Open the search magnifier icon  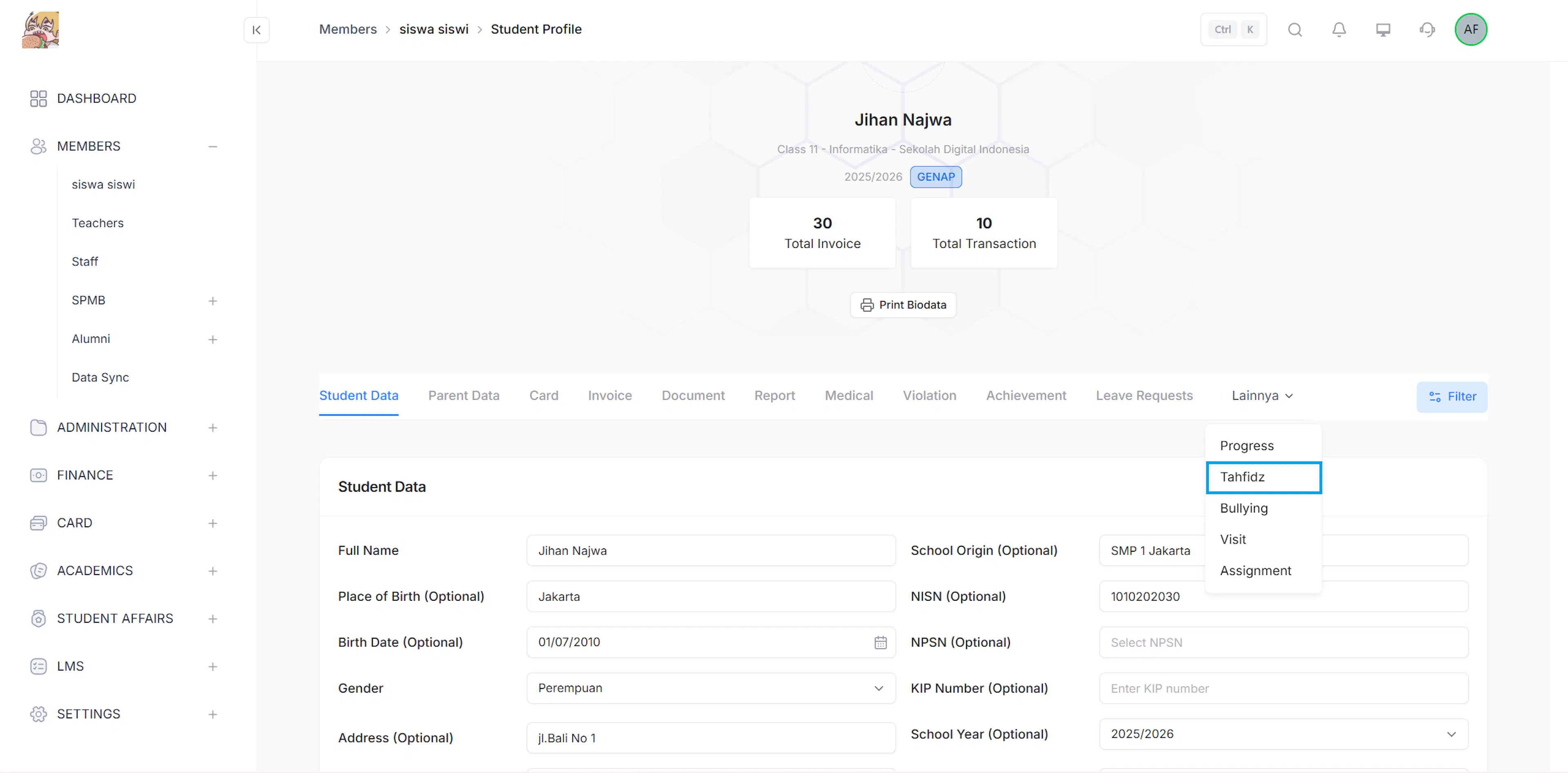point(1295,29)
